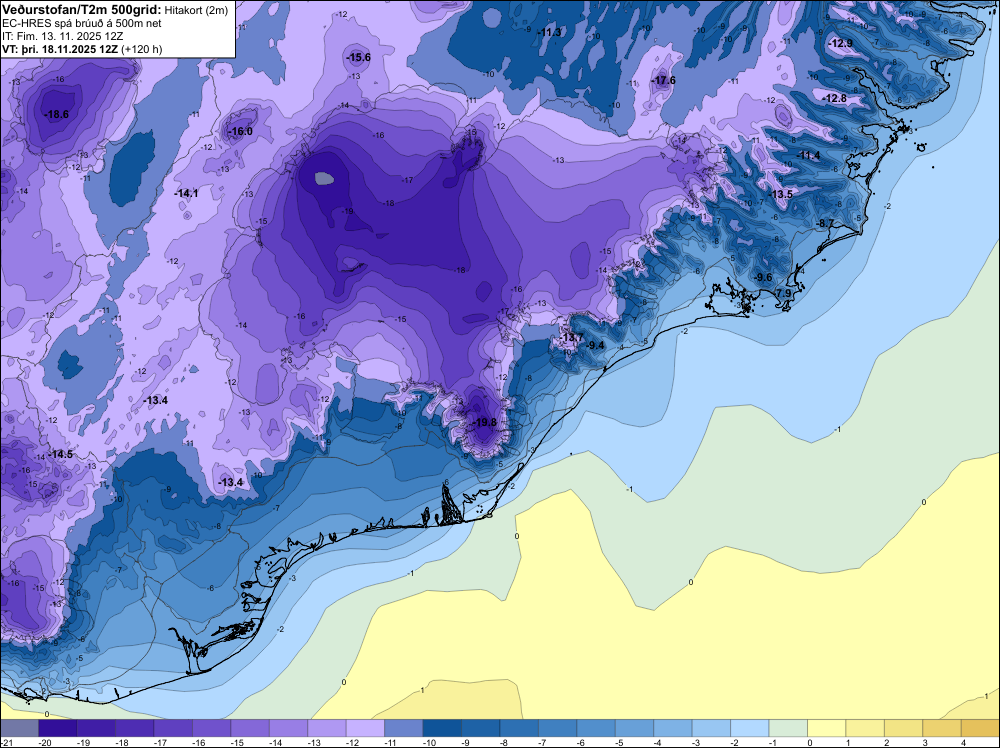Image resolution: width=1000 pixels, height=748 pixels.
Task: Click the legend color swatch labeled -21
Action: pos(19,728)
